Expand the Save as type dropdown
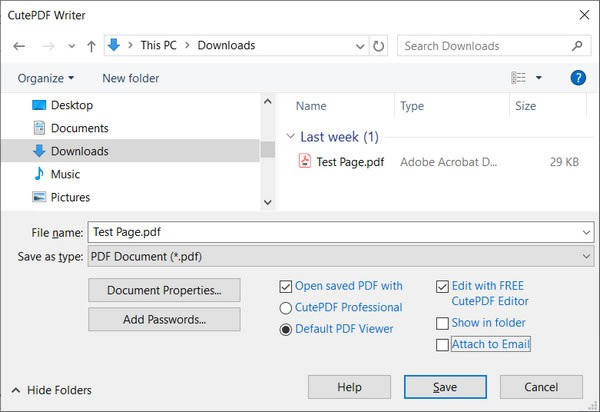 [x=585, y=257]
